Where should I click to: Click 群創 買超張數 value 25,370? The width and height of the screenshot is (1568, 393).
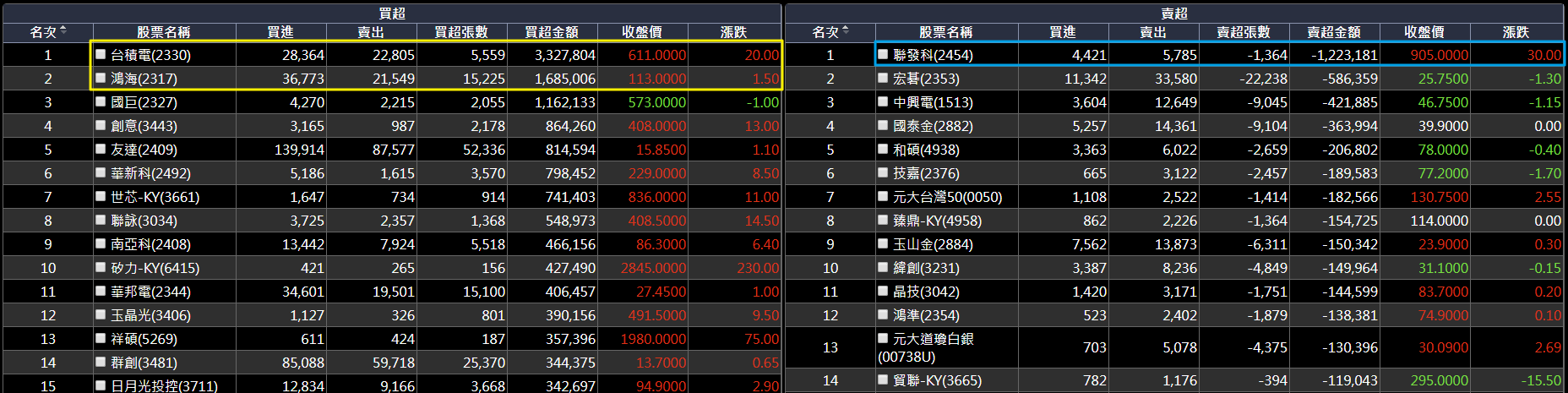(x=483, y=363)
